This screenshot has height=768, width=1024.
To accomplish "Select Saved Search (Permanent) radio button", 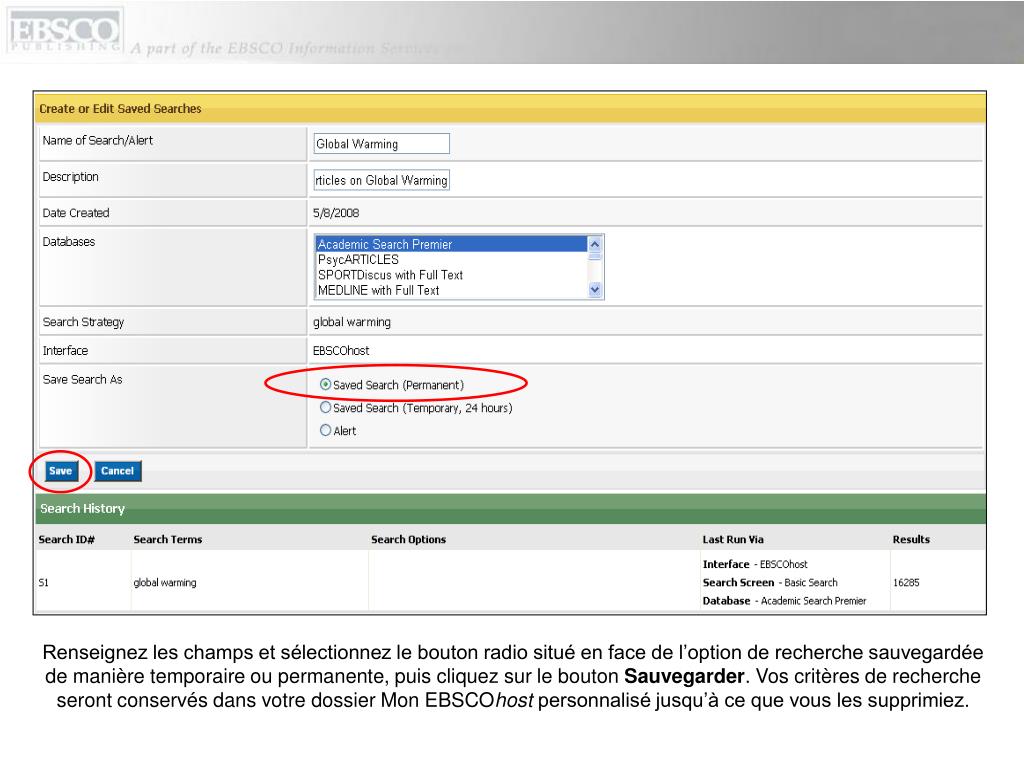I will click(x=325, y=385).
